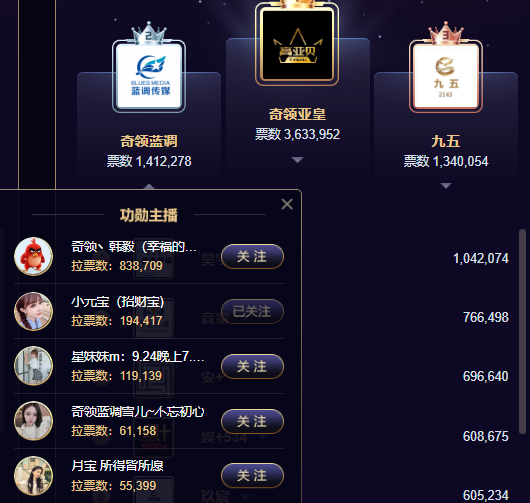
Task: Open the 蓝调传媒 second-place guild logo
Action: coord(149,76)
